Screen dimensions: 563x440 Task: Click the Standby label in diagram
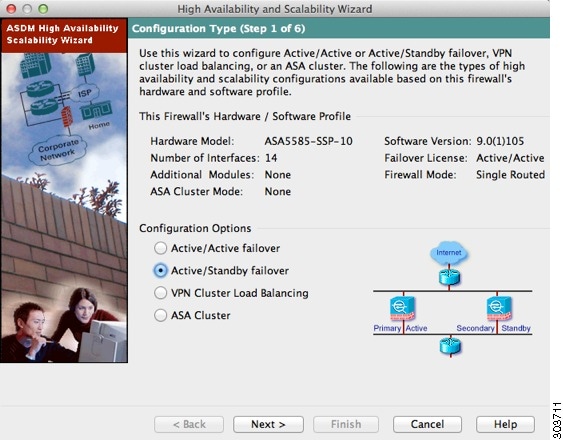point(516,328)
